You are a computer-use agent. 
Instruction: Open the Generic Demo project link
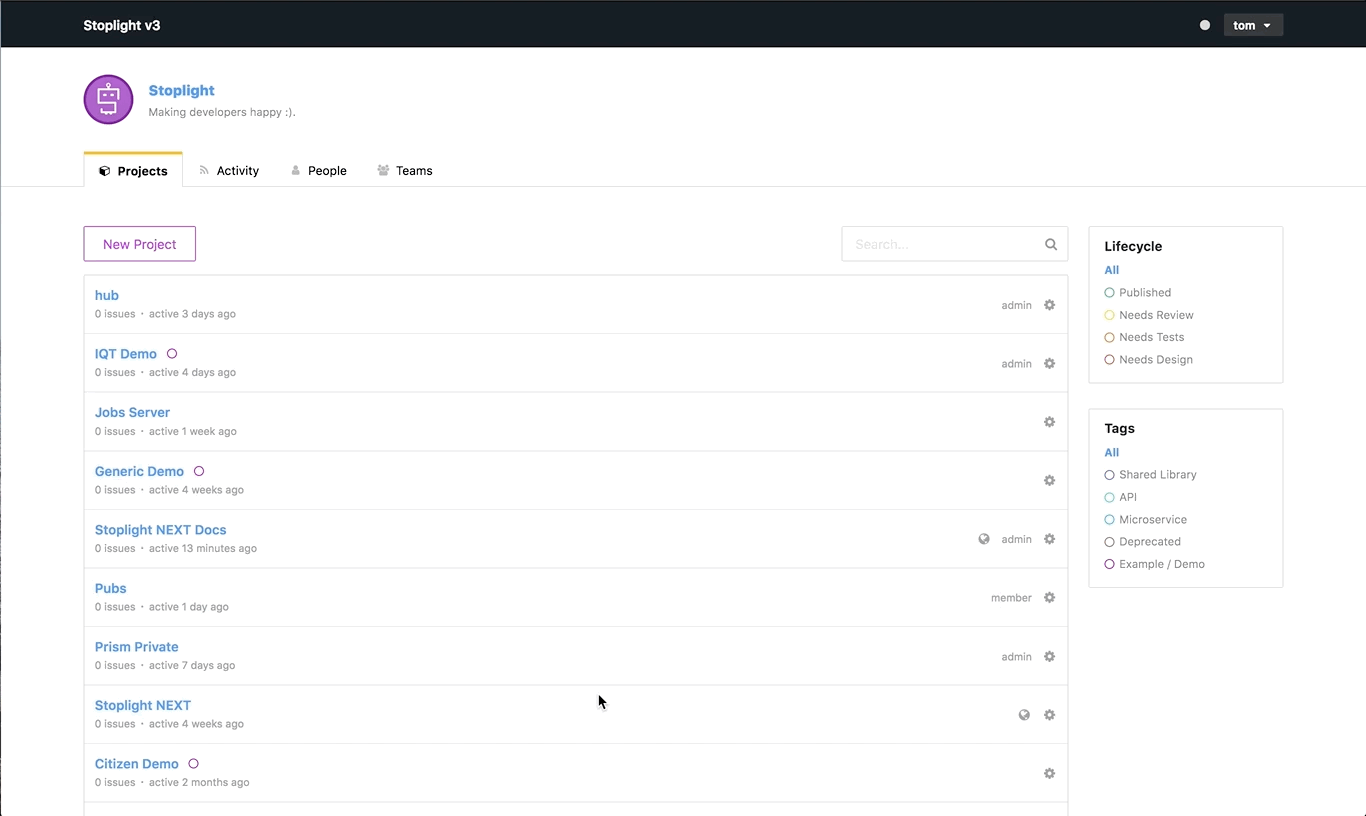pyautogui.click(x=139, y=471)
